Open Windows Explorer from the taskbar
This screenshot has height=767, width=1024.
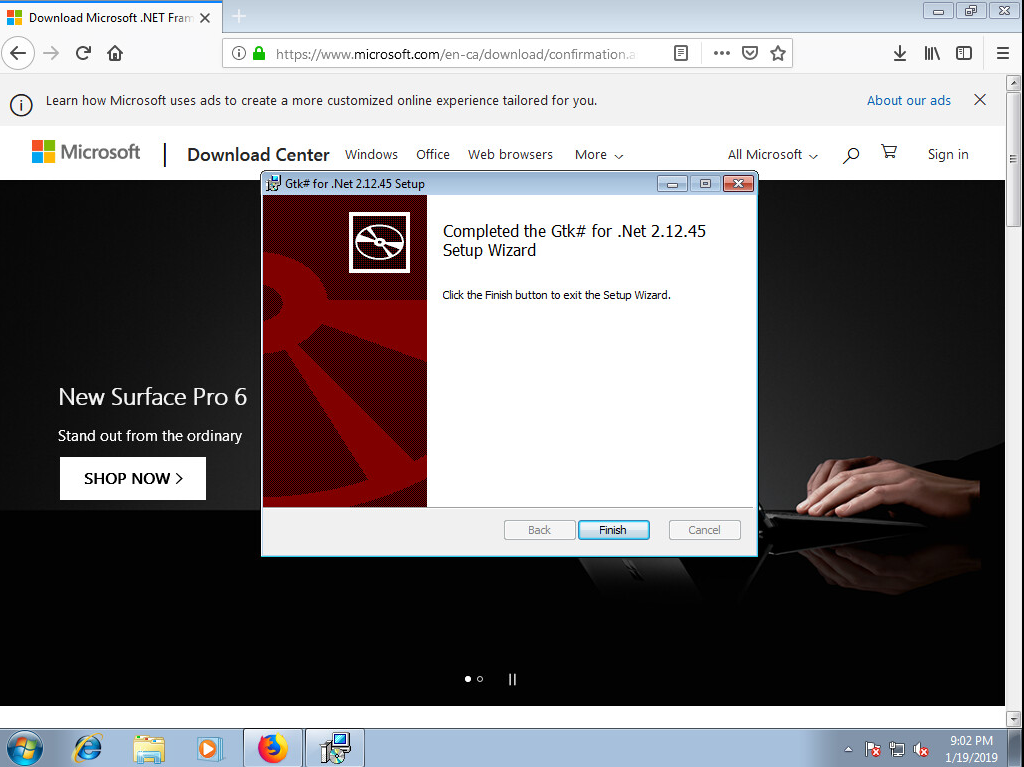point(148,748)
